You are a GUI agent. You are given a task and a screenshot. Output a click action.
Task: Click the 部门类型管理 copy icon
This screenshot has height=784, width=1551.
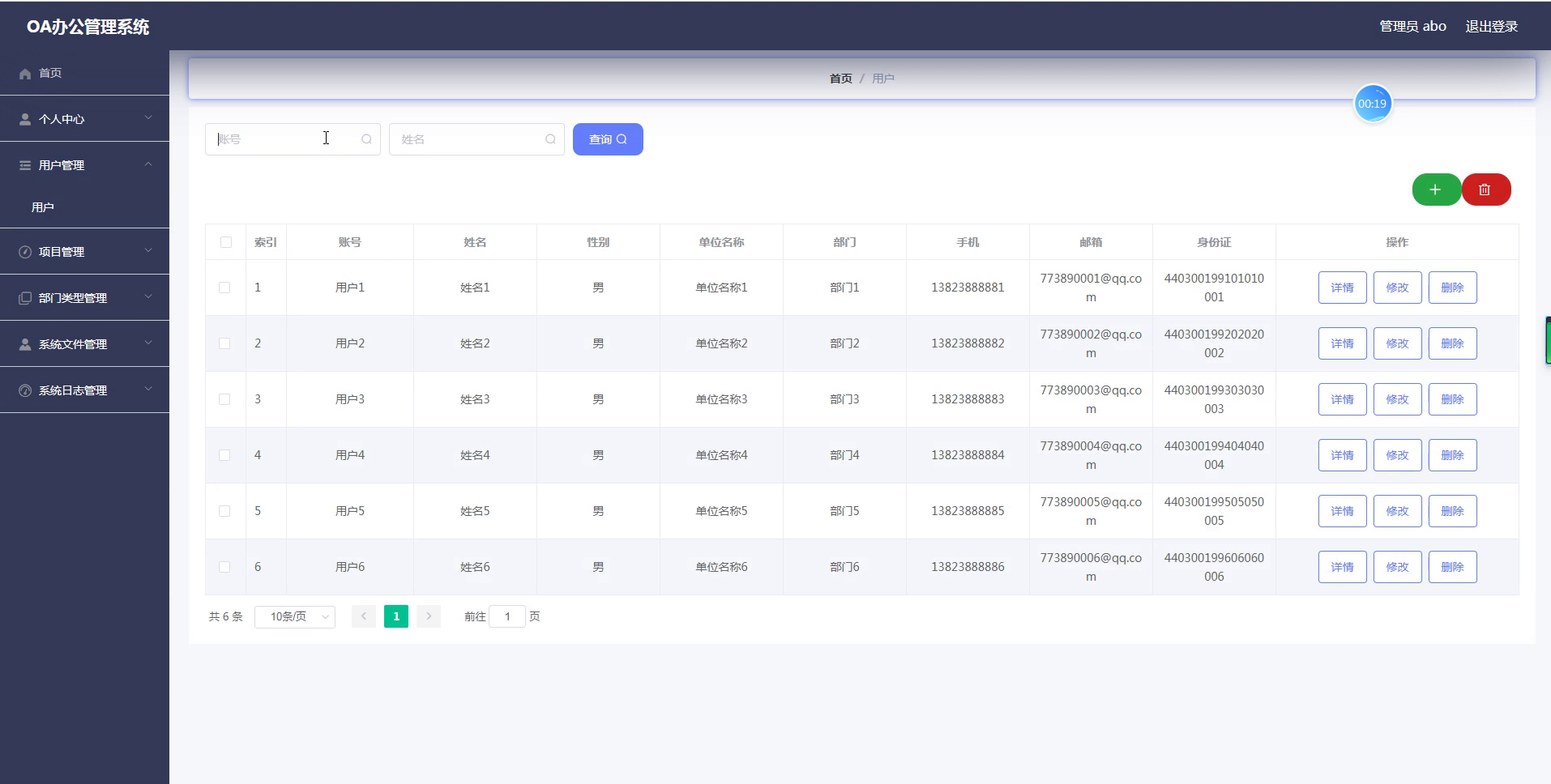point(25,298)
